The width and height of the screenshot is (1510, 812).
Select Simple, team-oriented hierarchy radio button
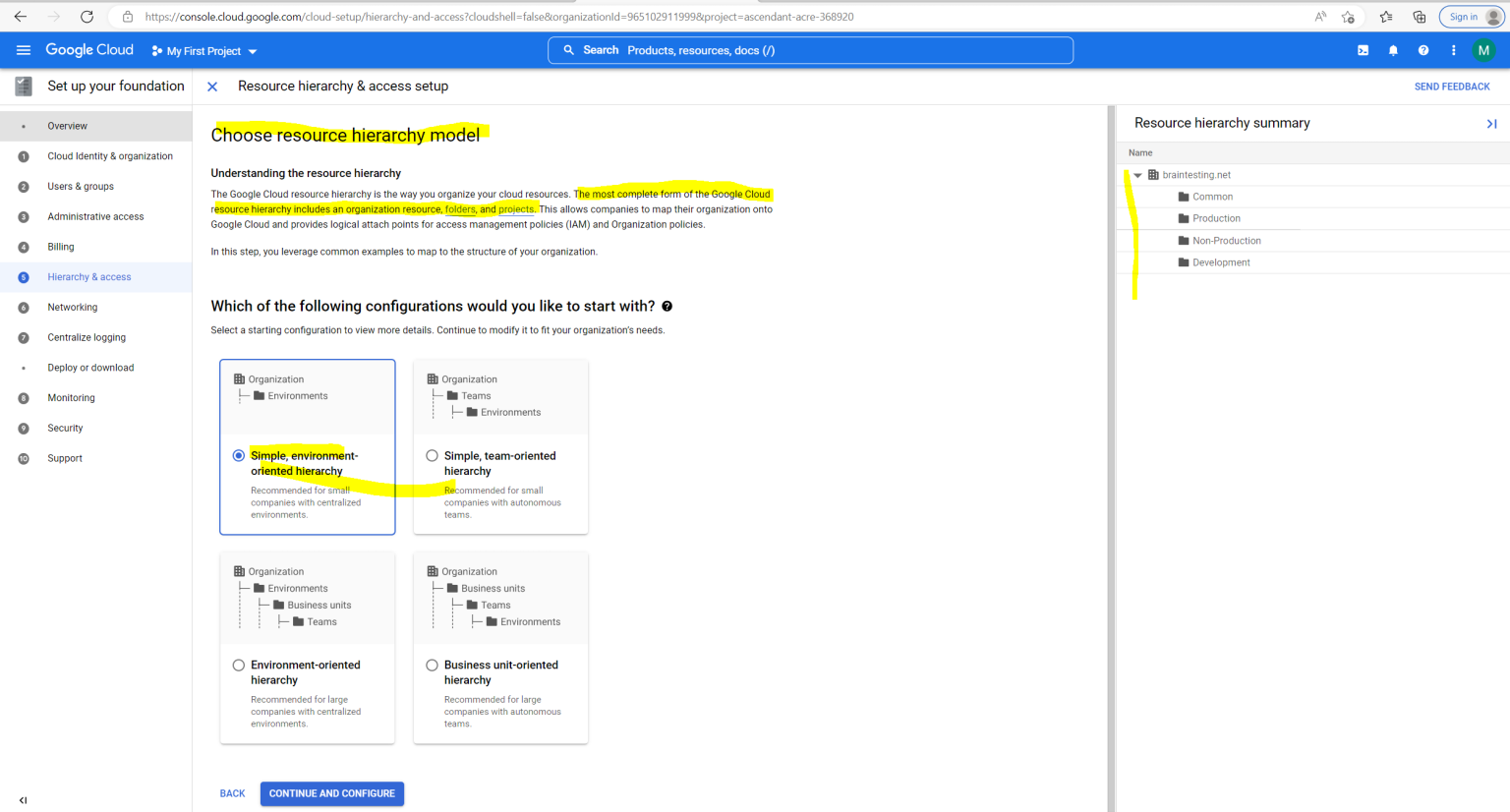tap(432, 455)
